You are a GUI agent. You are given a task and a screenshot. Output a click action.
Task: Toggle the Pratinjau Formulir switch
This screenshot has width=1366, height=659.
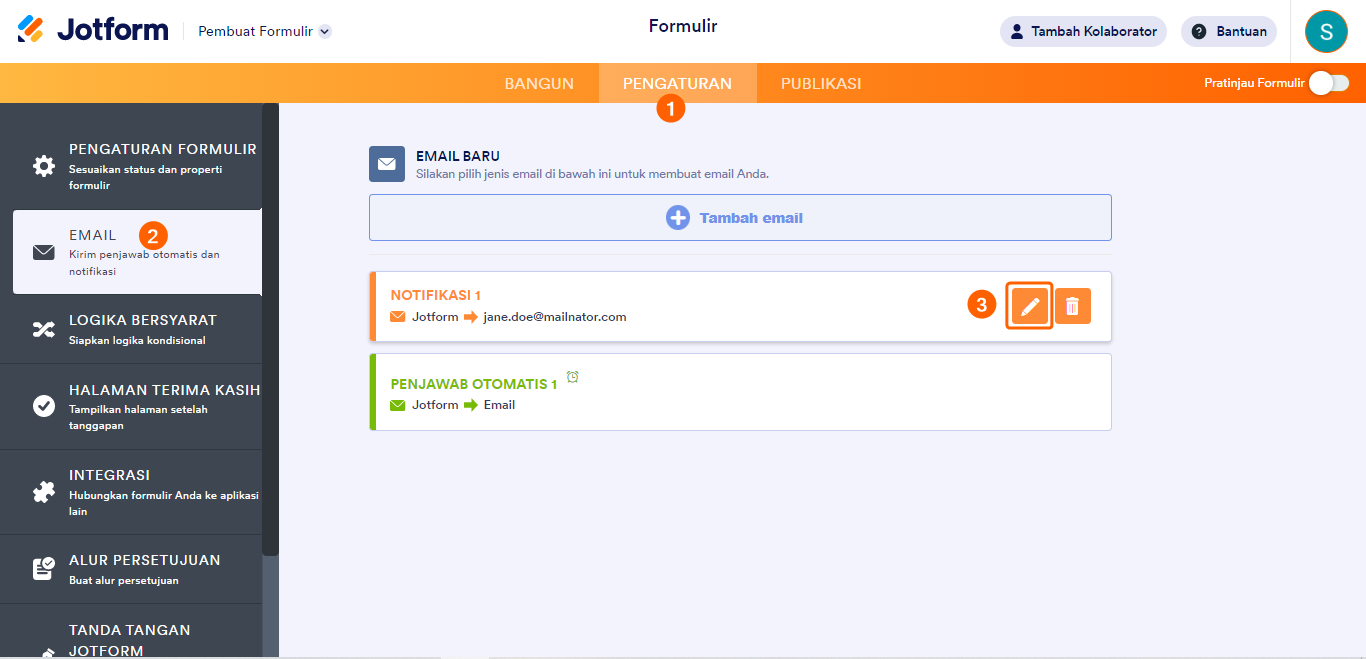pos(1329,83)
